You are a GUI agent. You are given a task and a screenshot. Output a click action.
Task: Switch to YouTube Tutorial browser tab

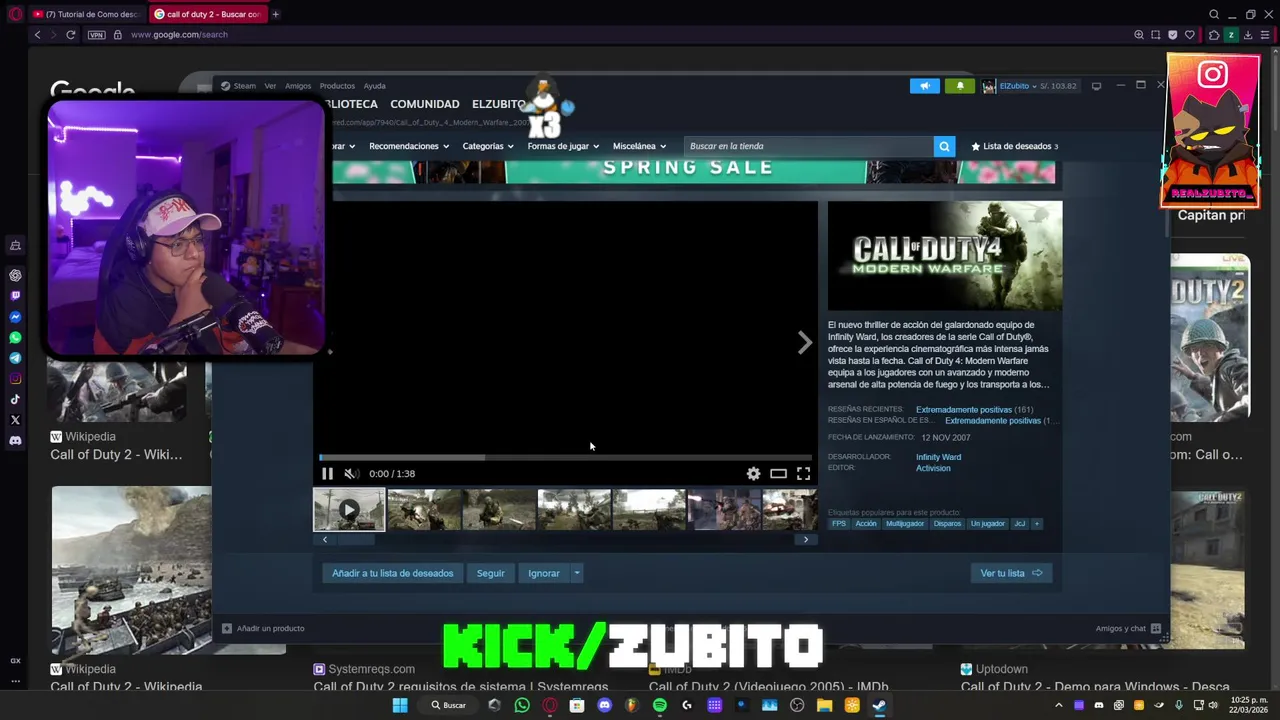coord(87,14)
